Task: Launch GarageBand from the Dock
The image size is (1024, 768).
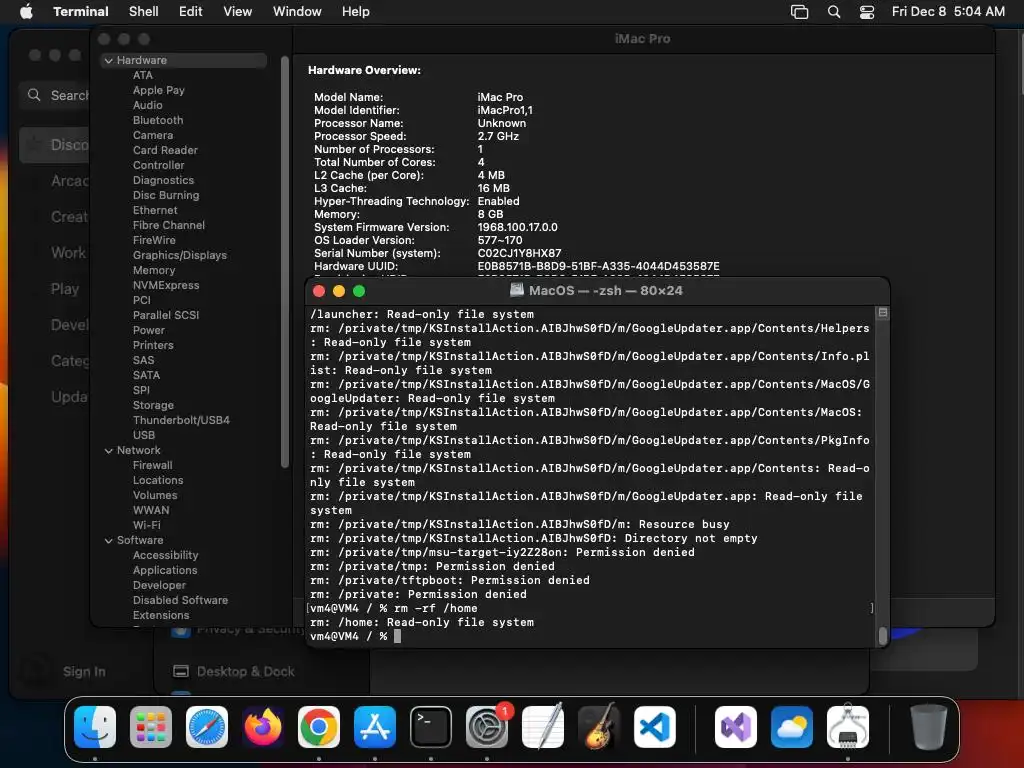Action: [599, 727]
